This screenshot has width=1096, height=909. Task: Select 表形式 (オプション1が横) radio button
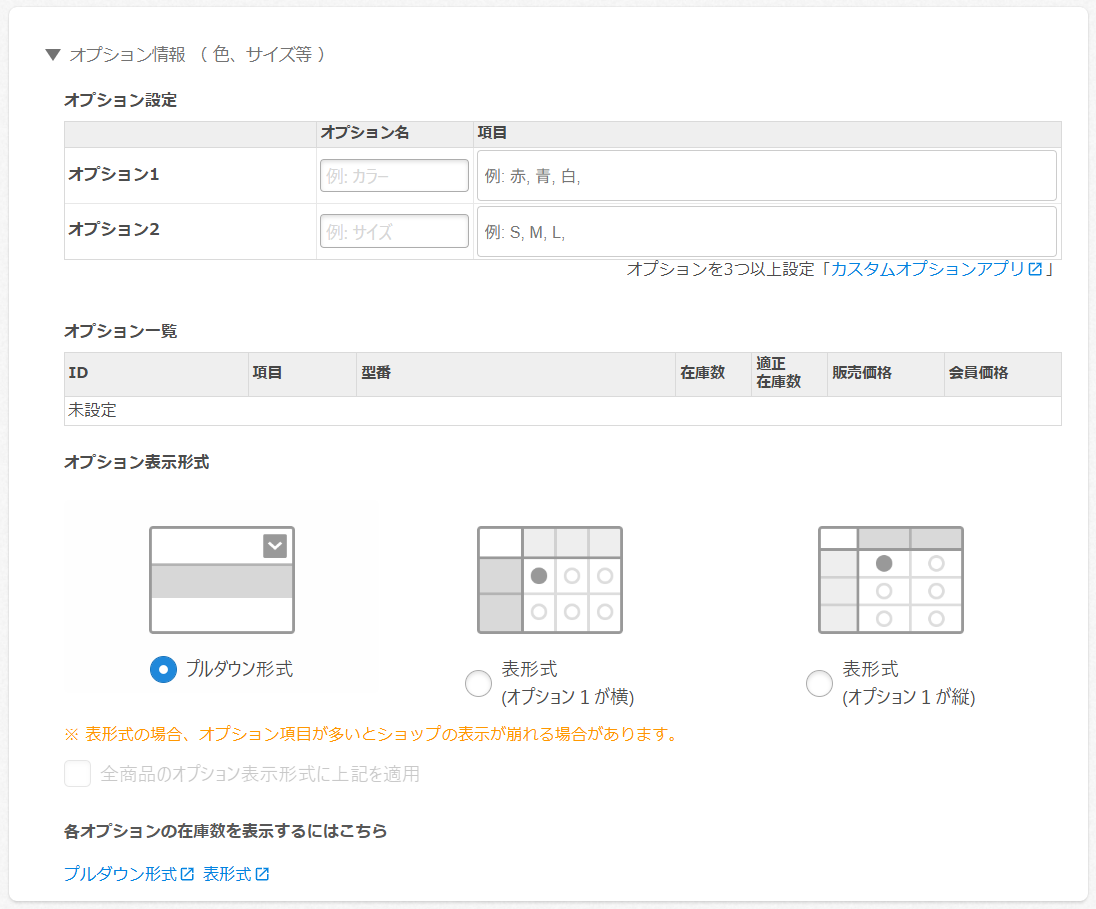479,684
